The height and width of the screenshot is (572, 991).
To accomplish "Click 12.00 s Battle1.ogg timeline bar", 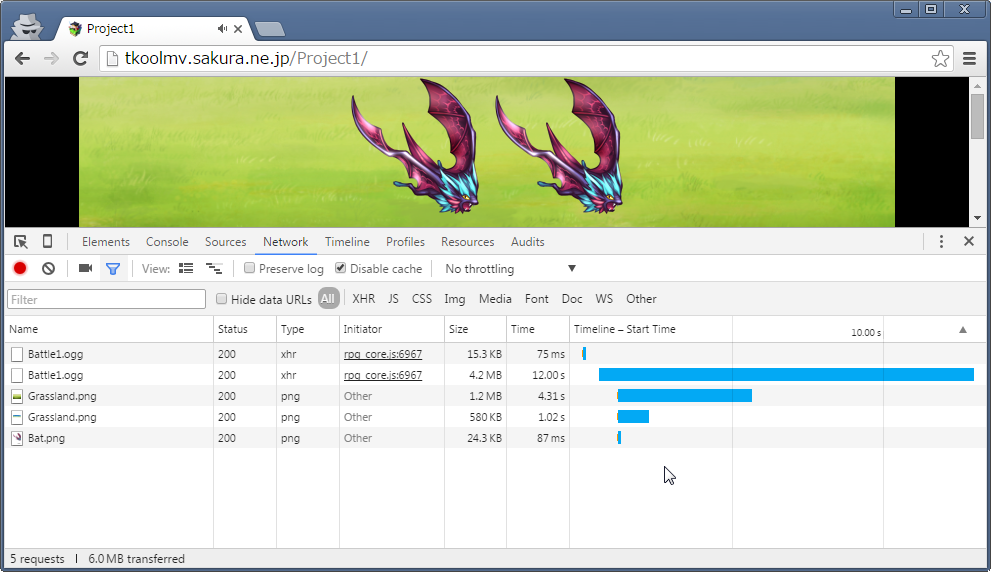I will [786, 375].
